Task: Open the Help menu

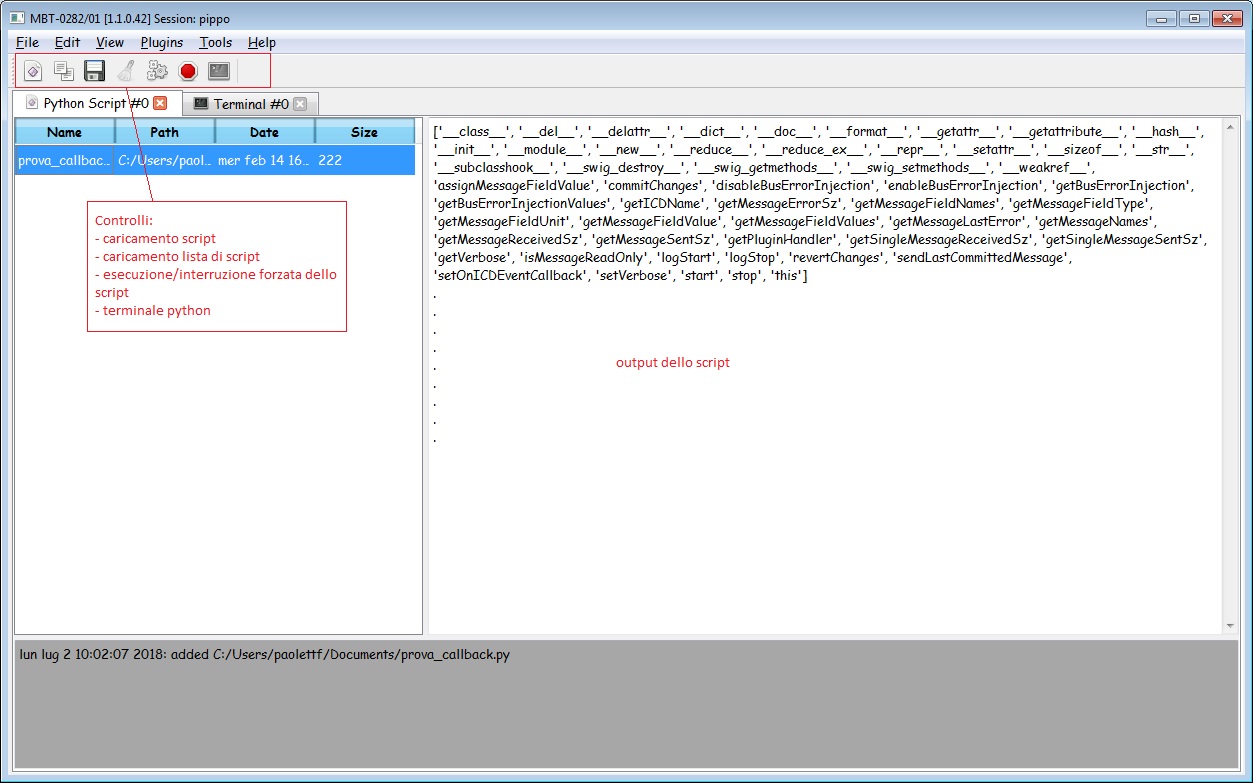Action: (261, 42)
